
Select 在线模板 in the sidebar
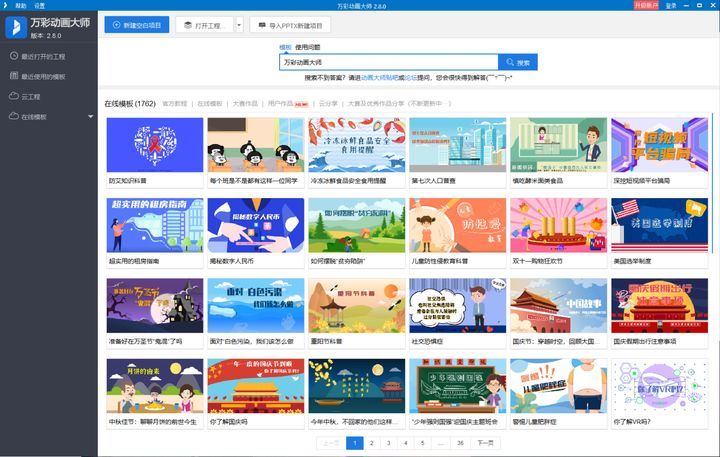point(28,117)
